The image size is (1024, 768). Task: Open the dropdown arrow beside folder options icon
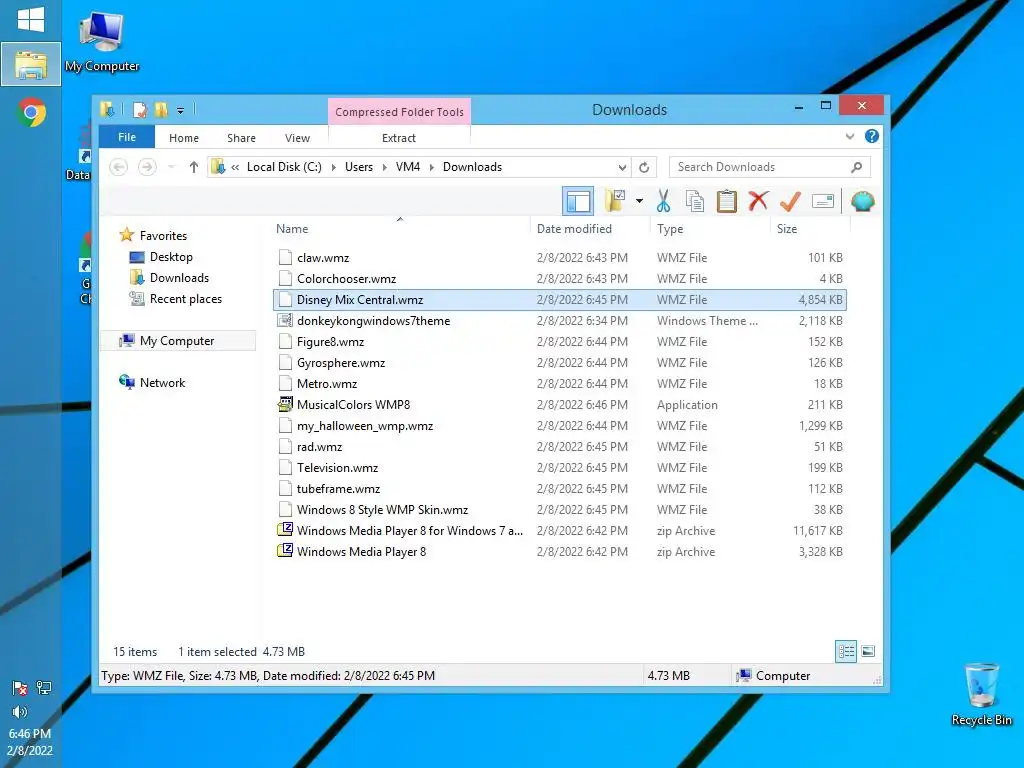639,201
